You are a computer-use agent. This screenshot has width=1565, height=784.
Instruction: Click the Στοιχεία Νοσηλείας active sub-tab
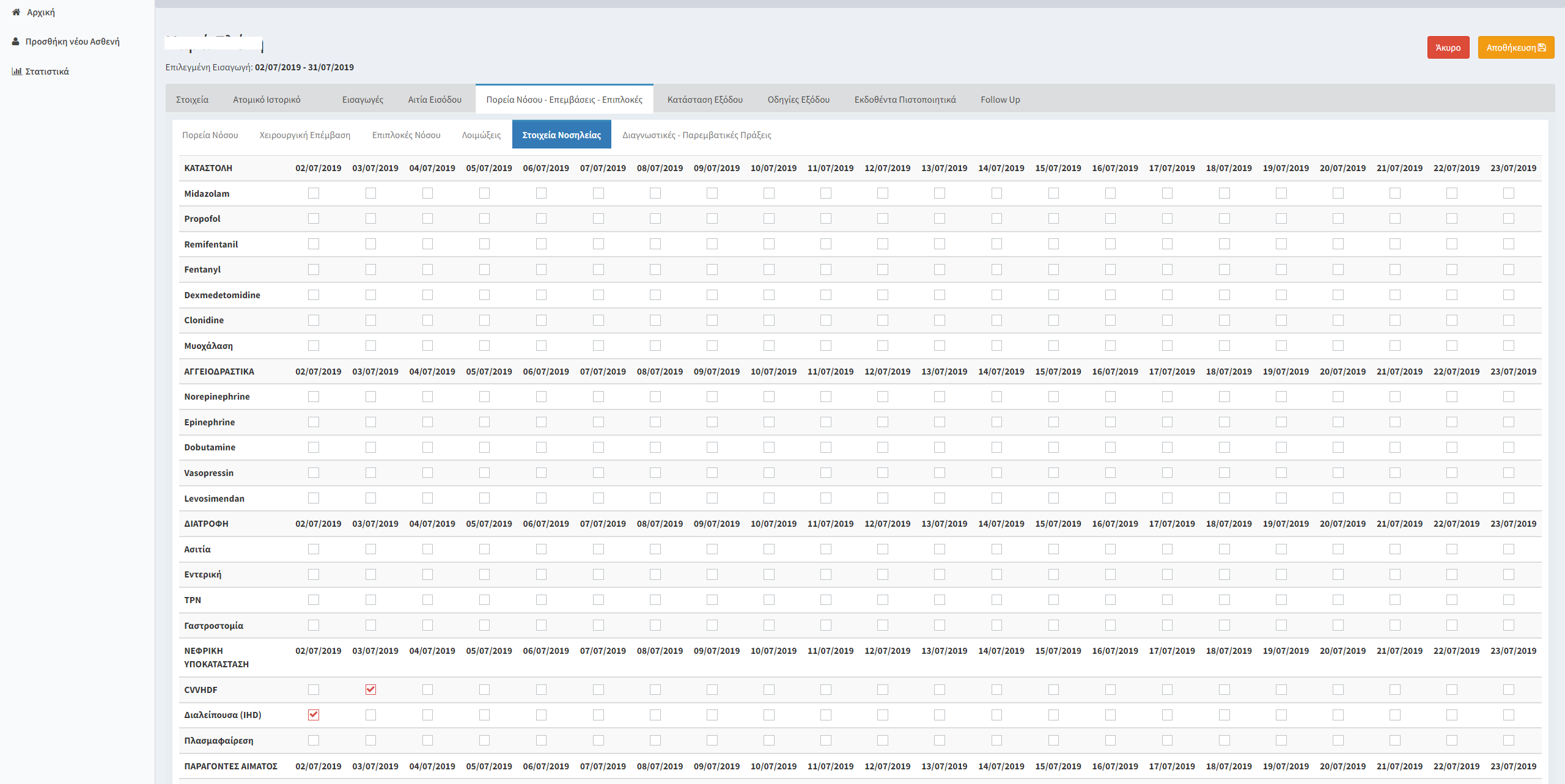(x=561, y=135)
